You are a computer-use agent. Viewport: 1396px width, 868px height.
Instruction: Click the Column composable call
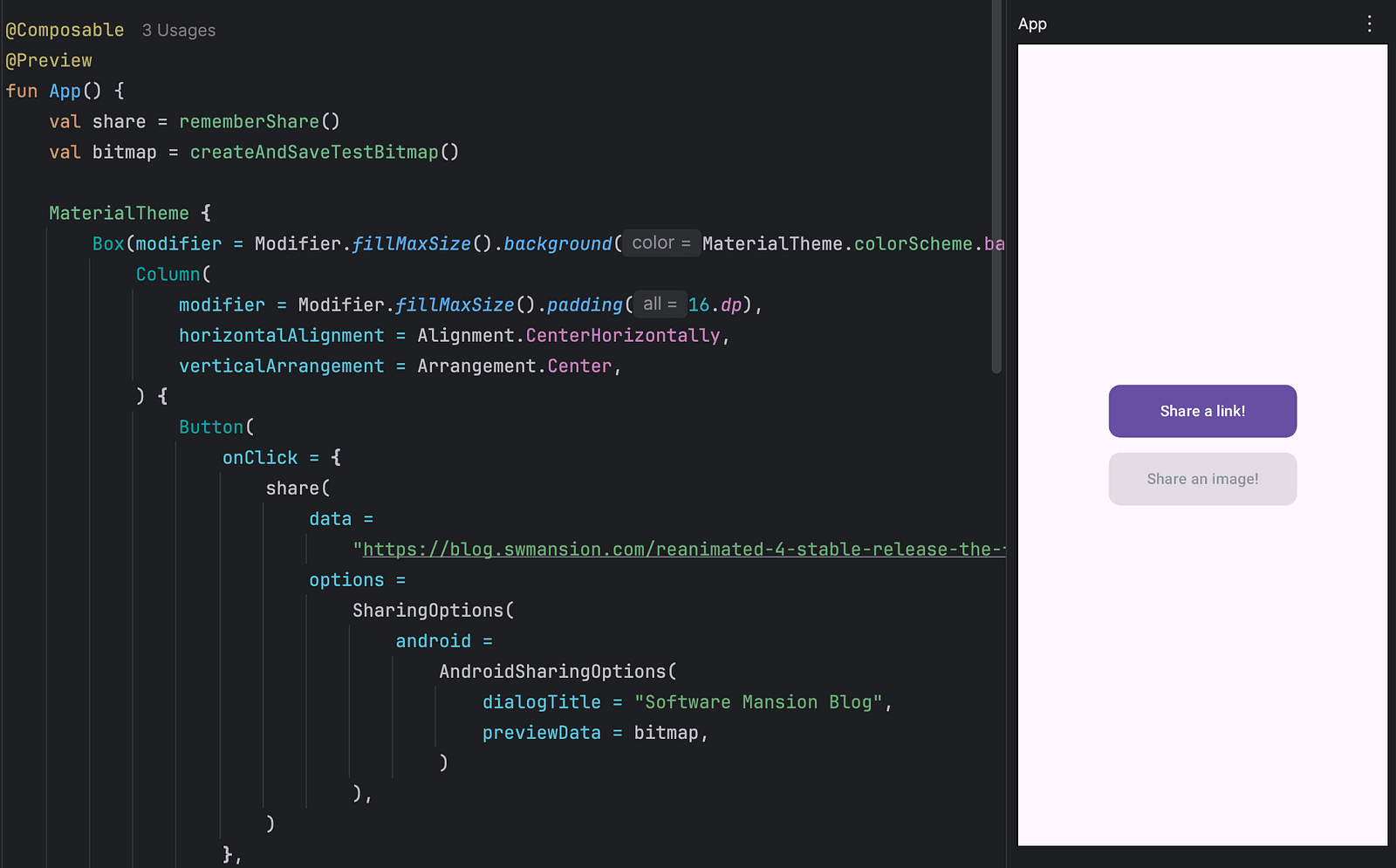(x=168, y=275)
